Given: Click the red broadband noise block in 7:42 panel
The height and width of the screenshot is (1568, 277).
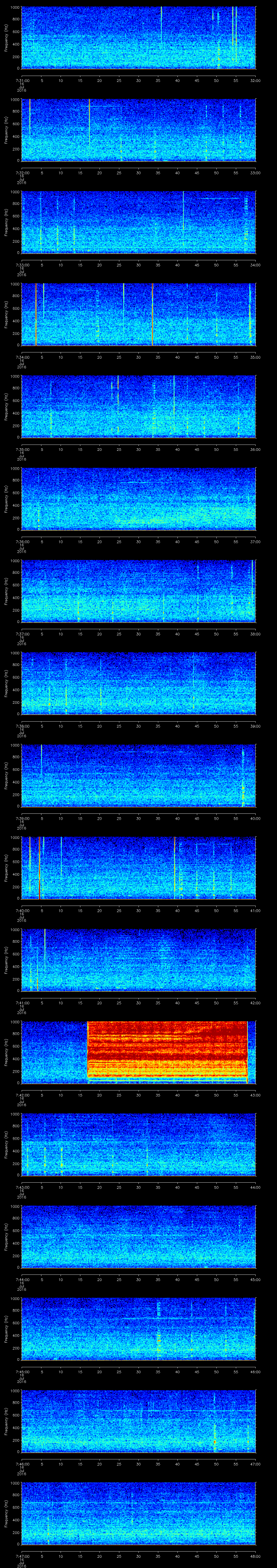Looking at the screenshot, I should pos(167,1049).
